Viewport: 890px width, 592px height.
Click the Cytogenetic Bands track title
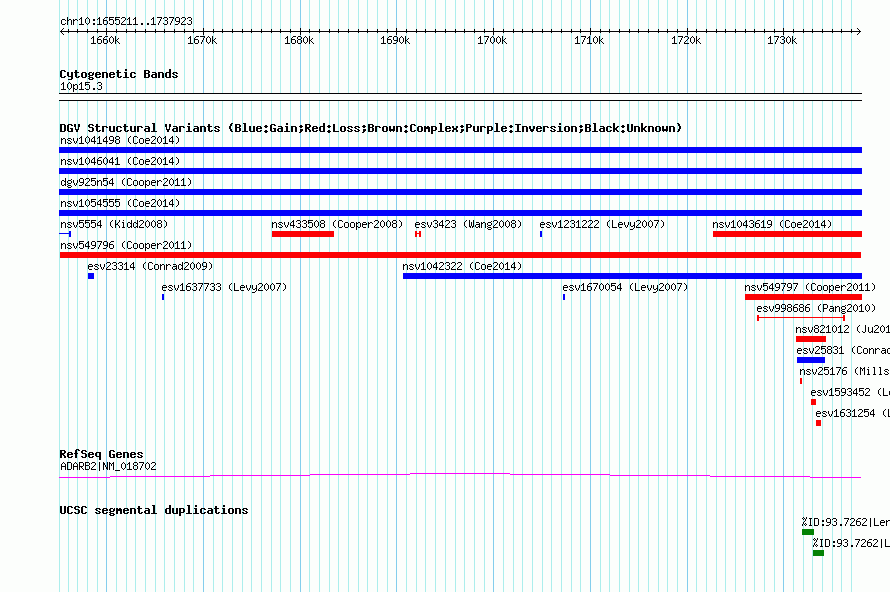(119, 74)
